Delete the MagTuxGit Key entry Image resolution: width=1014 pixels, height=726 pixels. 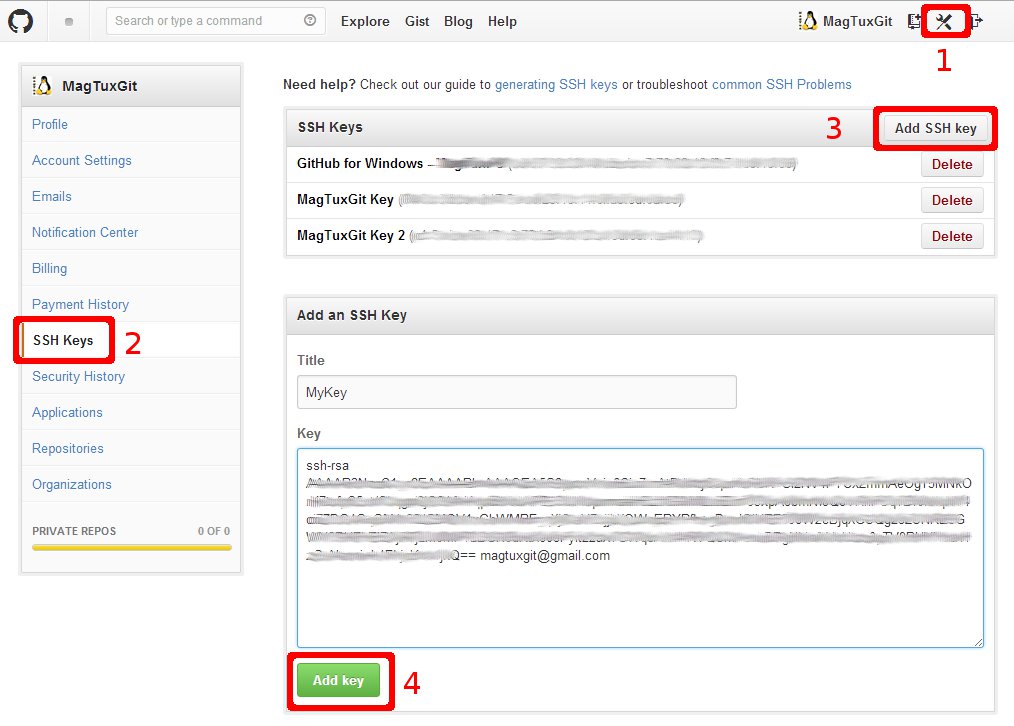pyautogui.click(x=952, y=200)
